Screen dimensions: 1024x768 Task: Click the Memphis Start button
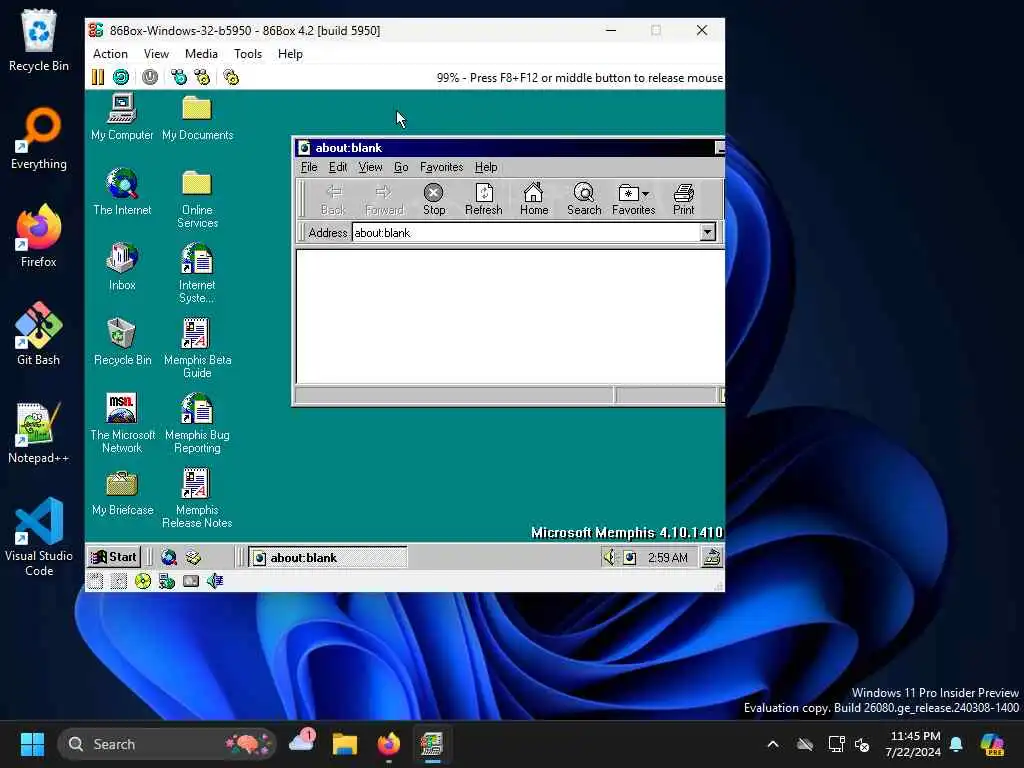(x=114, y=557)
